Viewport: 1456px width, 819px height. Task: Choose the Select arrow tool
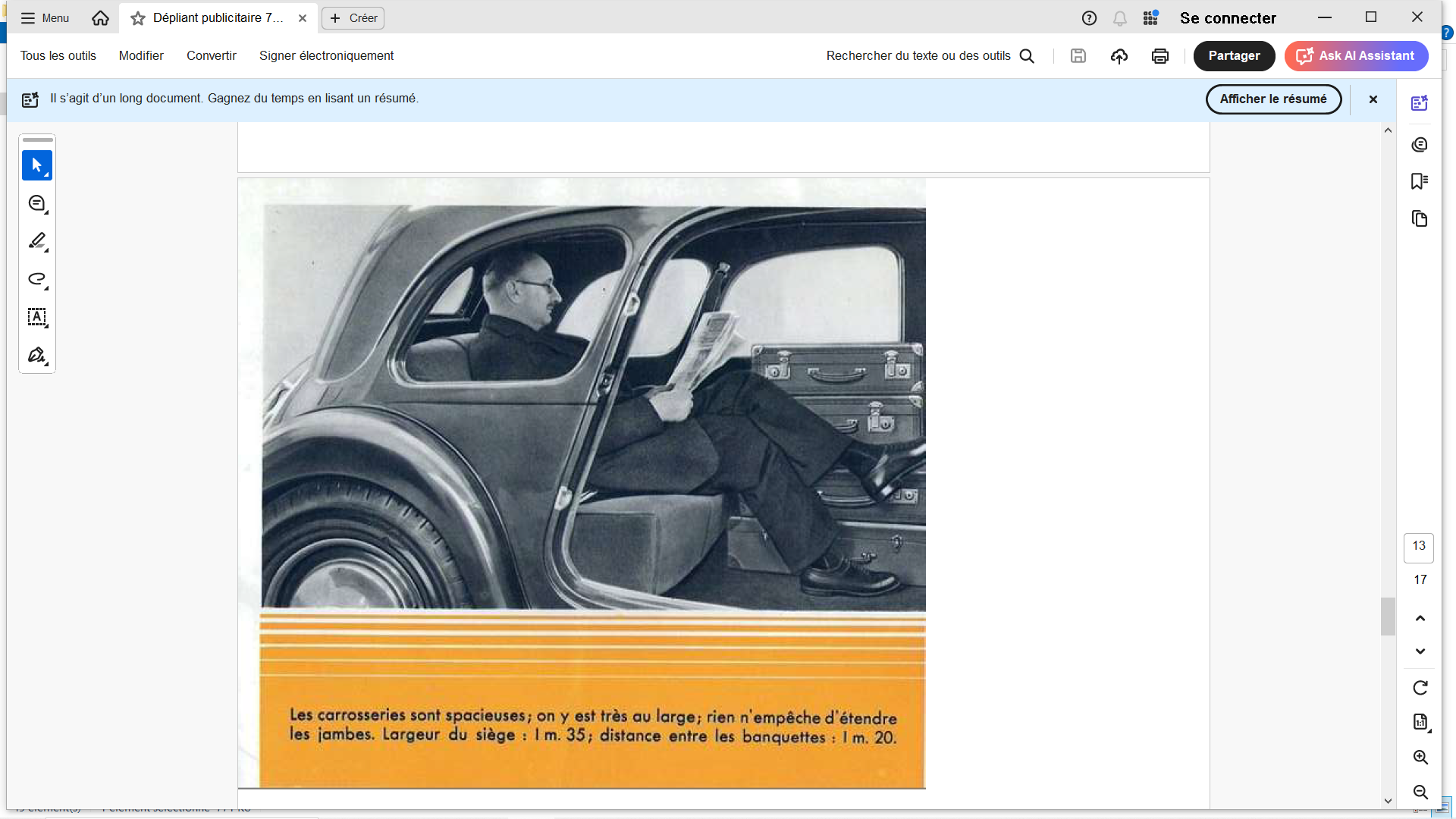(37, 165)
